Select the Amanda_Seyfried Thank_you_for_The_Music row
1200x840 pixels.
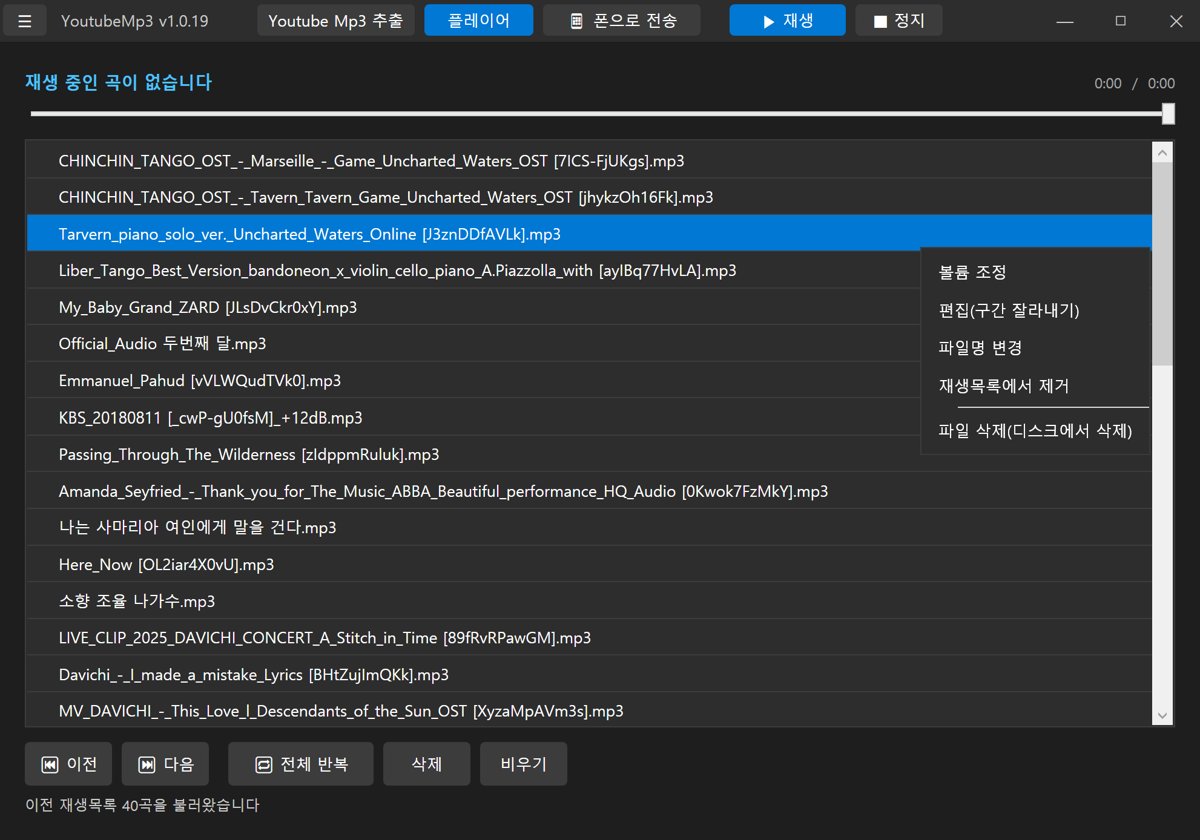pos(589,491)
